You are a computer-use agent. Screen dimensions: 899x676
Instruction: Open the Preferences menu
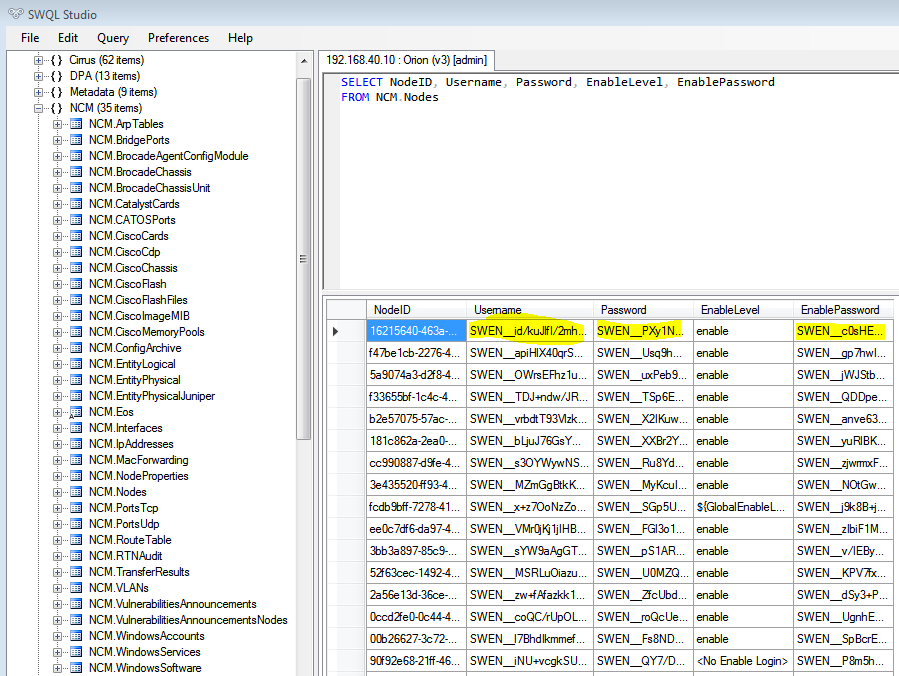[178, 38]
